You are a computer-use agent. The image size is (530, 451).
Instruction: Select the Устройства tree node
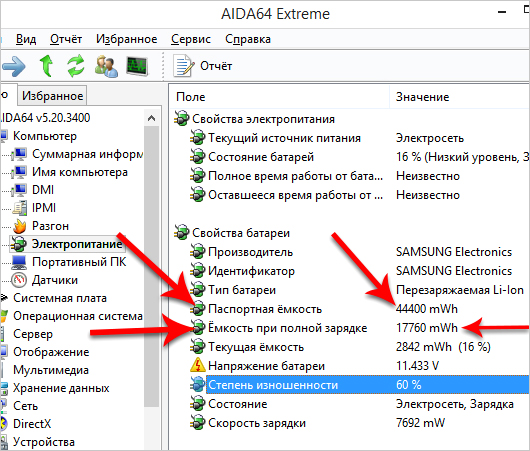[x=44, y=442]
